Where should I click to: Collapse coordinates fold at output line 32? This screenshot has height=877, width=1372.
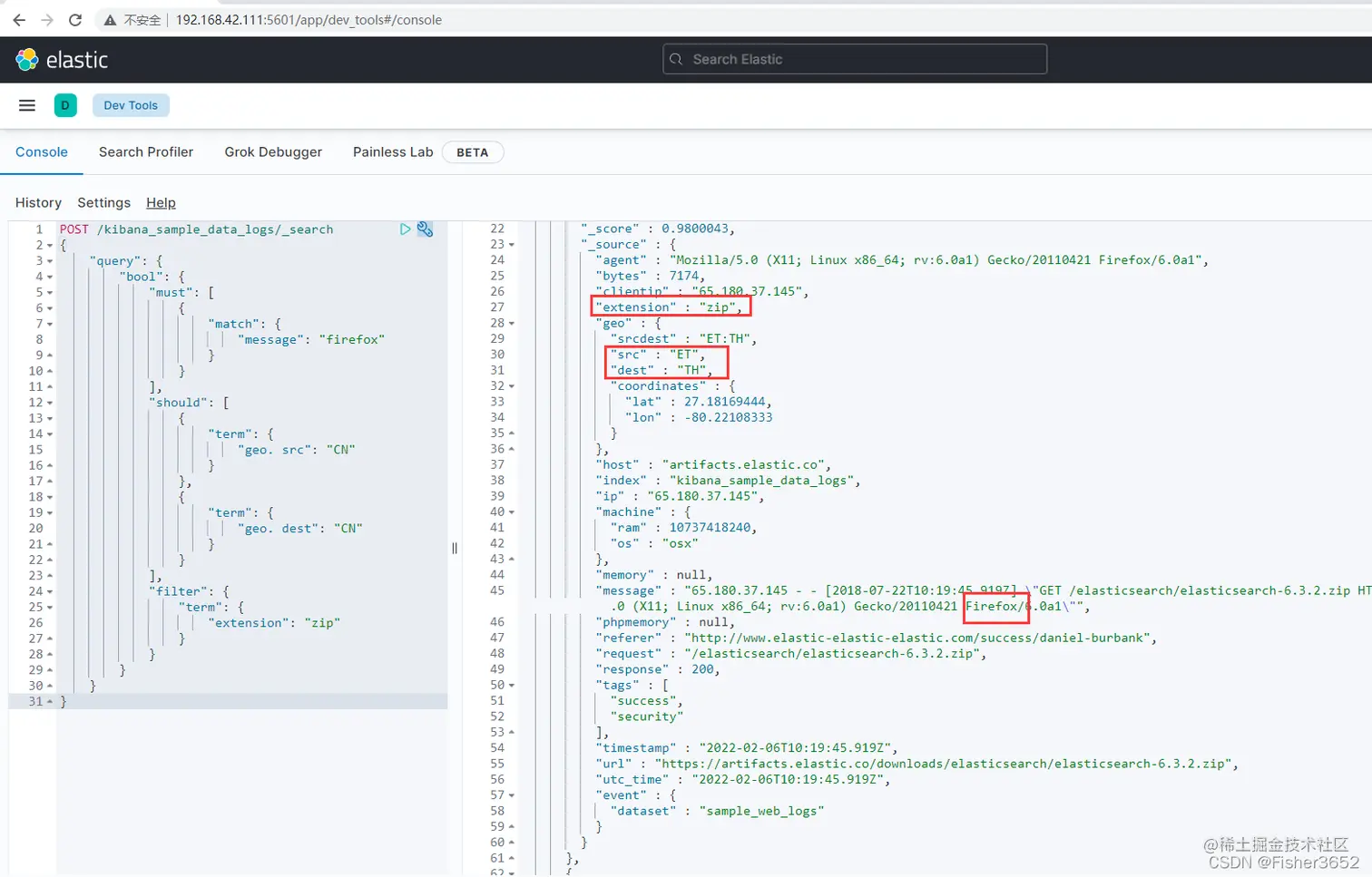coord(512,386)
